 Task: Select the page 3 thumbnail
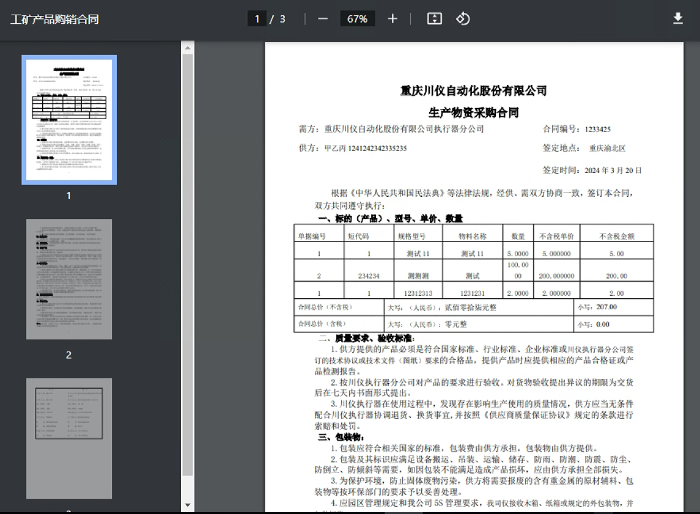69,437
